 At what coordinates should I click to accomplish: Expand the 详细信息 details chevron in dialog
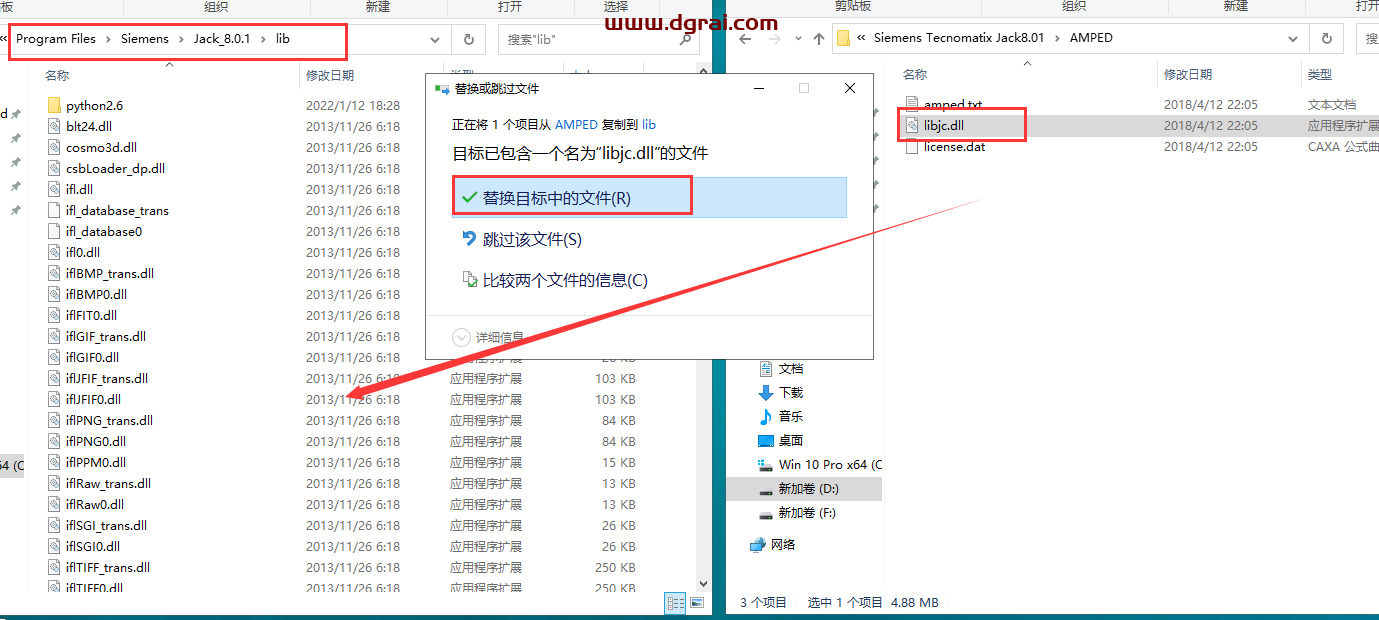point(461,337)
